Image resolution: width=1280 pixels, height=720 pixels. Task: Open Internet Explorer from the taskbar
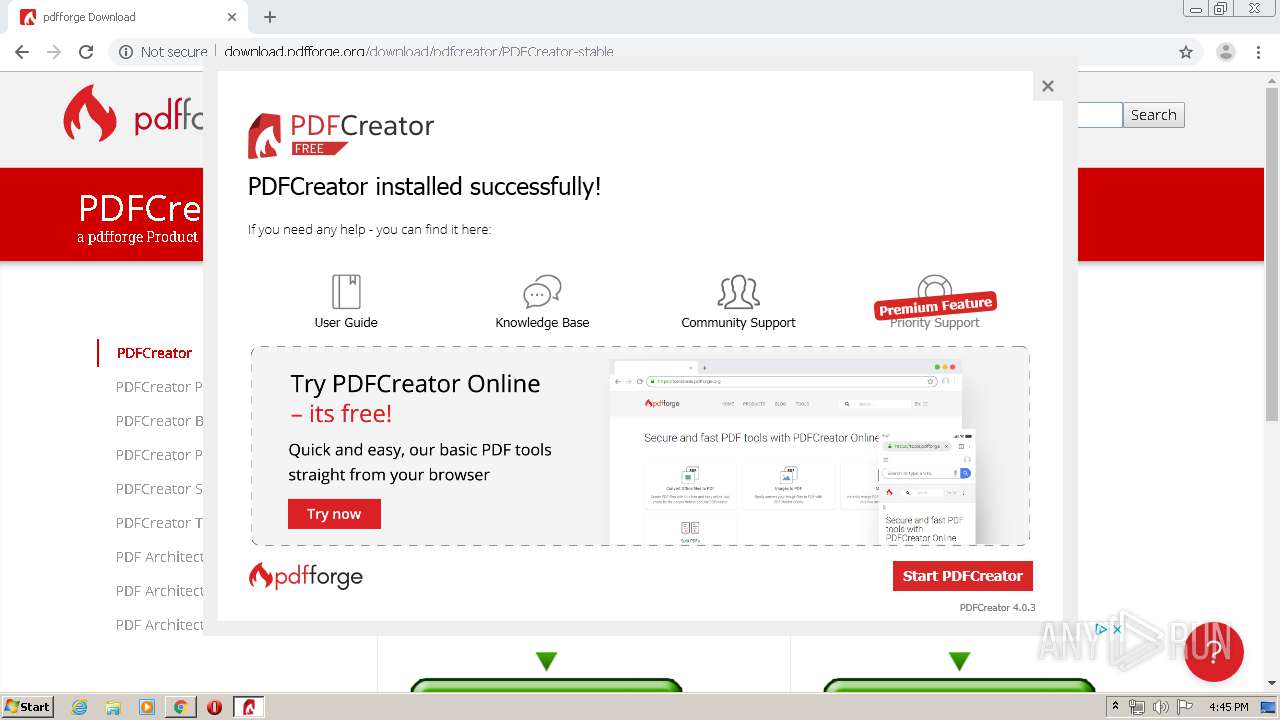click(80, 707)
